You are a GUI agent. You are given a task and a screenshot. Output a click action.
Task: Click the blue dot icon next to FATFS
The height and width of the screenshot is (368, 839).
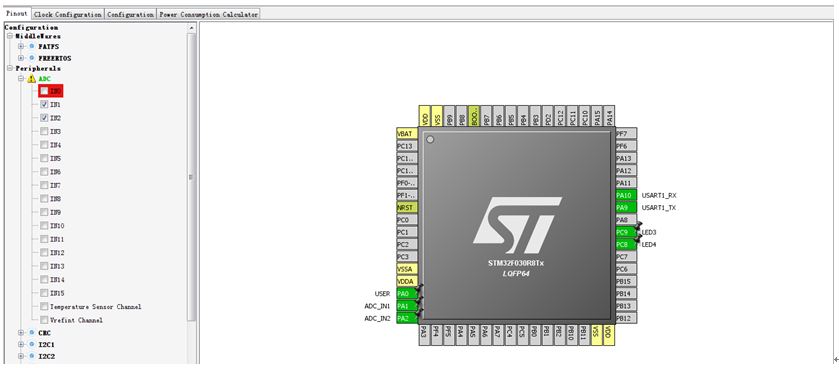click(32, 47)
